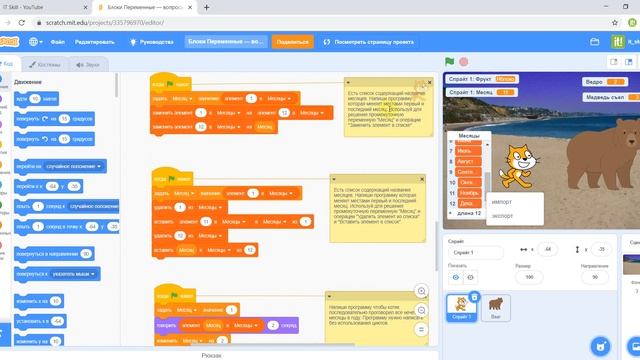This screenshot has width=640, height=360.
Task: Switch to small stage layout
Action: tap(613, 62)
